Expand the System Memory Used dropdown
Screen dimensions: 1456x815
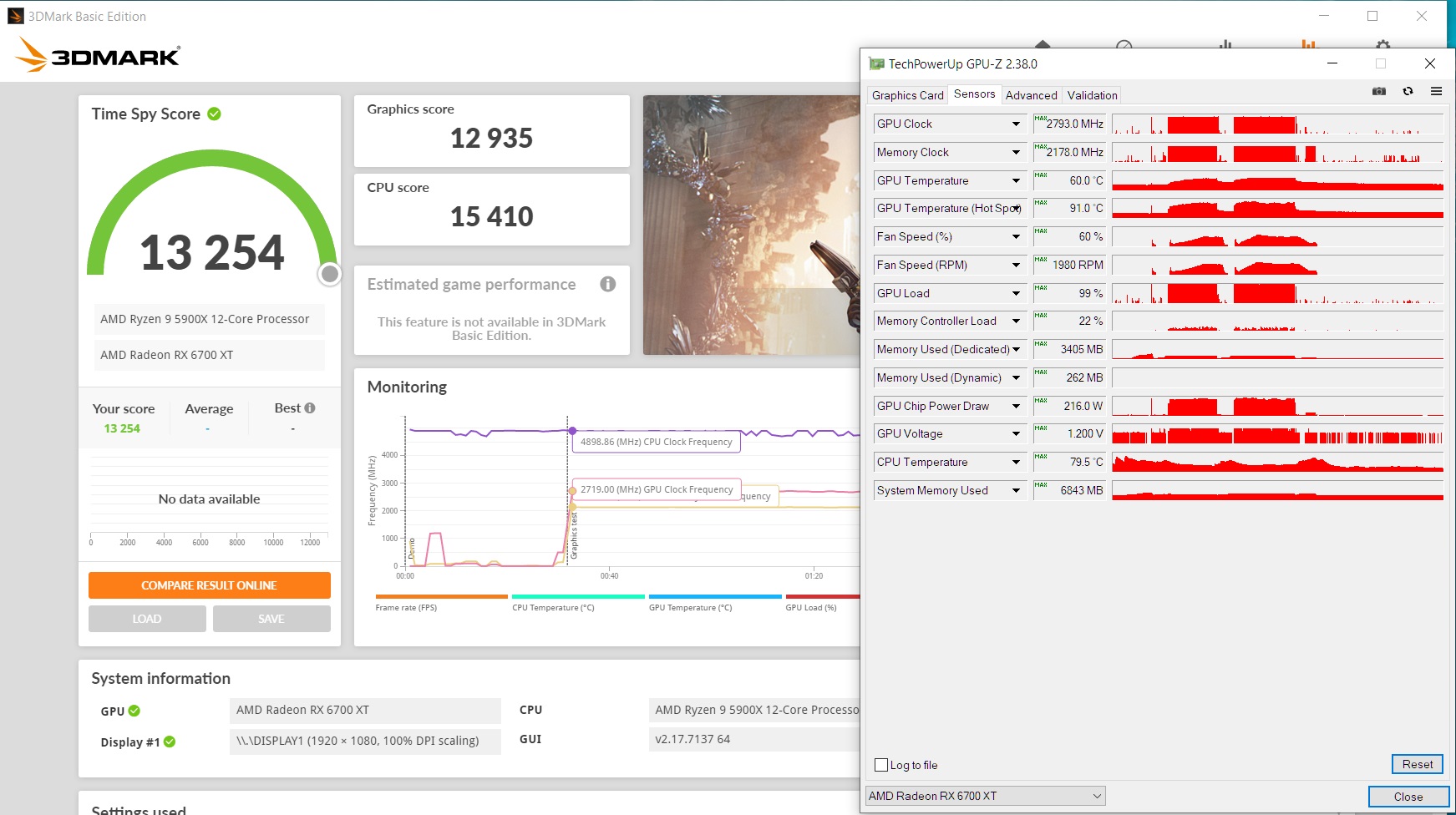point(1016,490)
